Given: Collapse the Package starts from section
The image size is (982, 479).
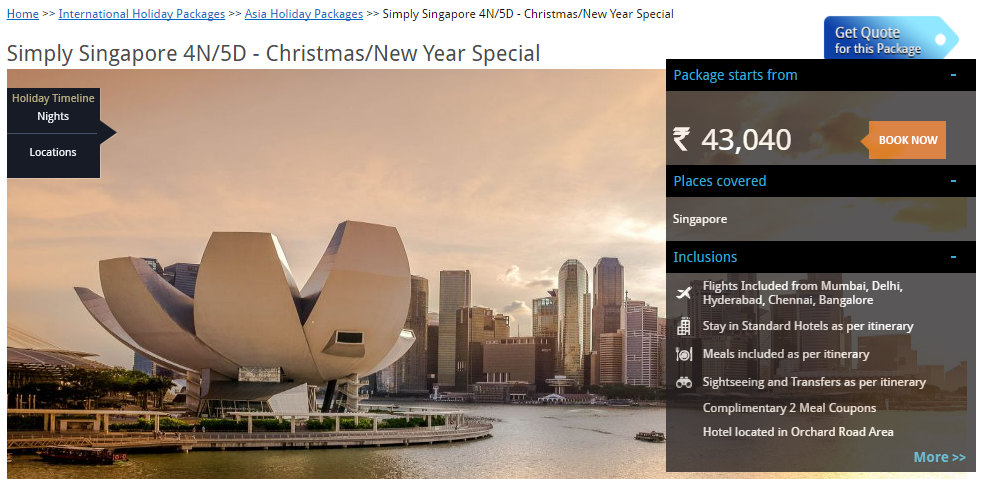Looking at the screenshot, I should 953,75.
